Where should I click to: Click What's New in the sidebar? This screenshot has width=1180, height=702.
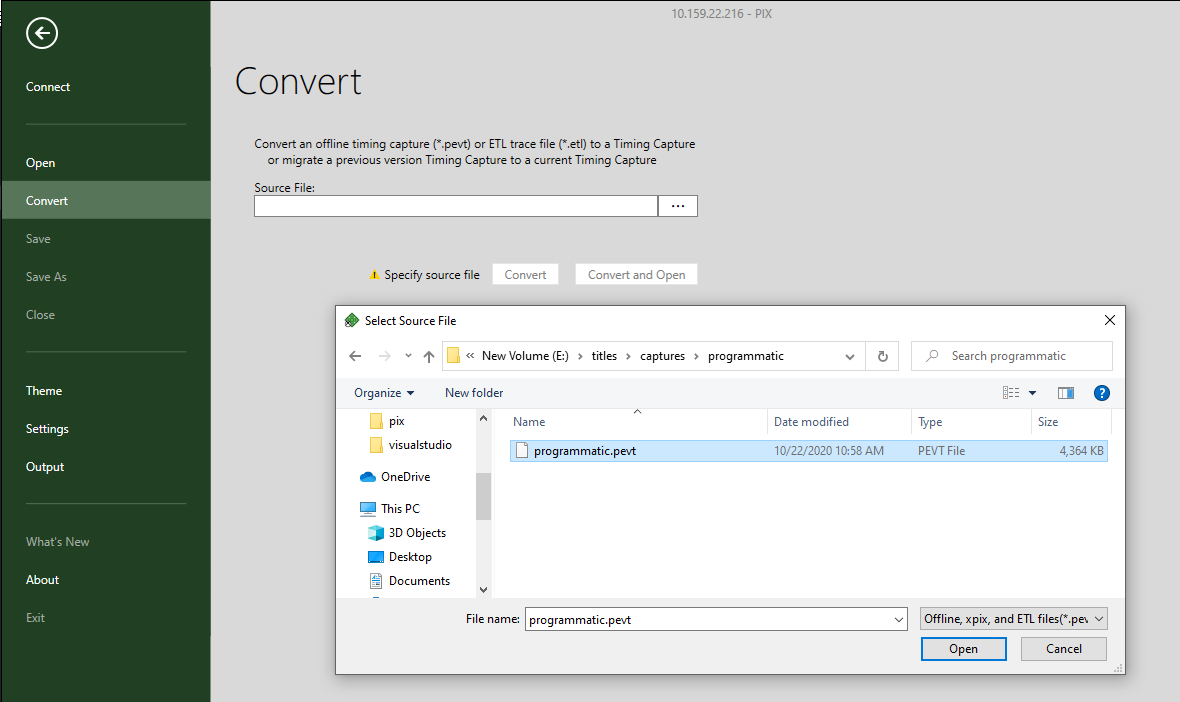tap(57, 542)
